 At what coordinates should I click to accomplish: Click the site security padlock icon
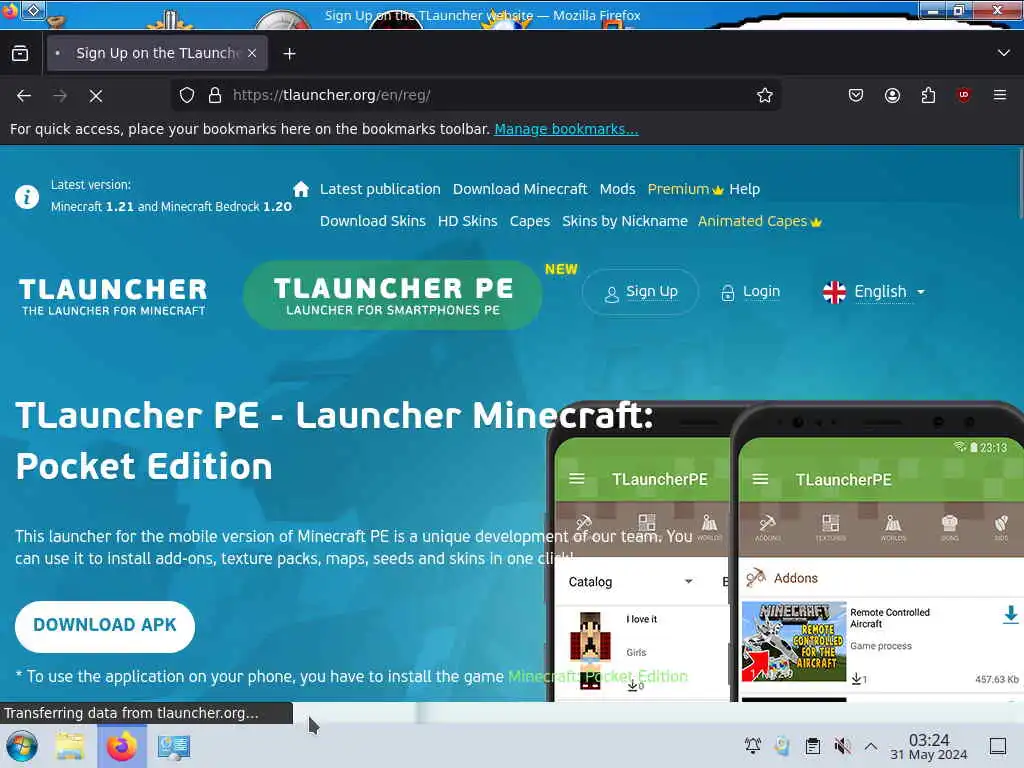[215, 95]
